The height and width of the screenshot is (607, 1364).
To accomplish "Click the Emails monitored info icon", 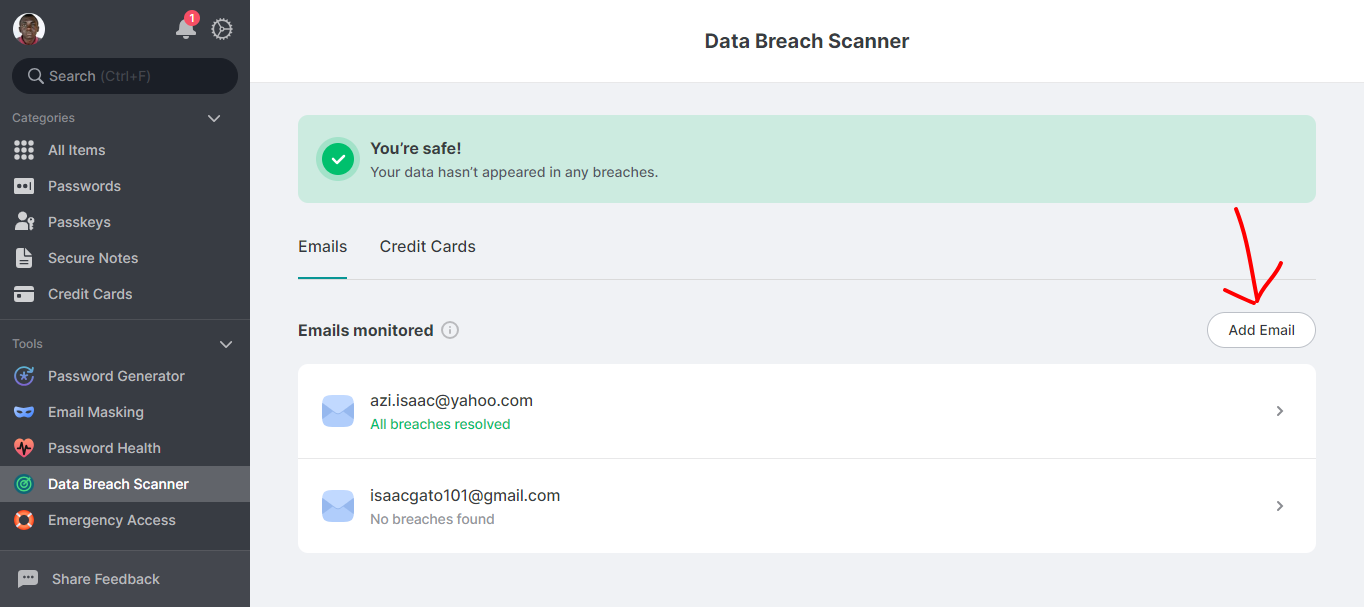I will (450, 330).
